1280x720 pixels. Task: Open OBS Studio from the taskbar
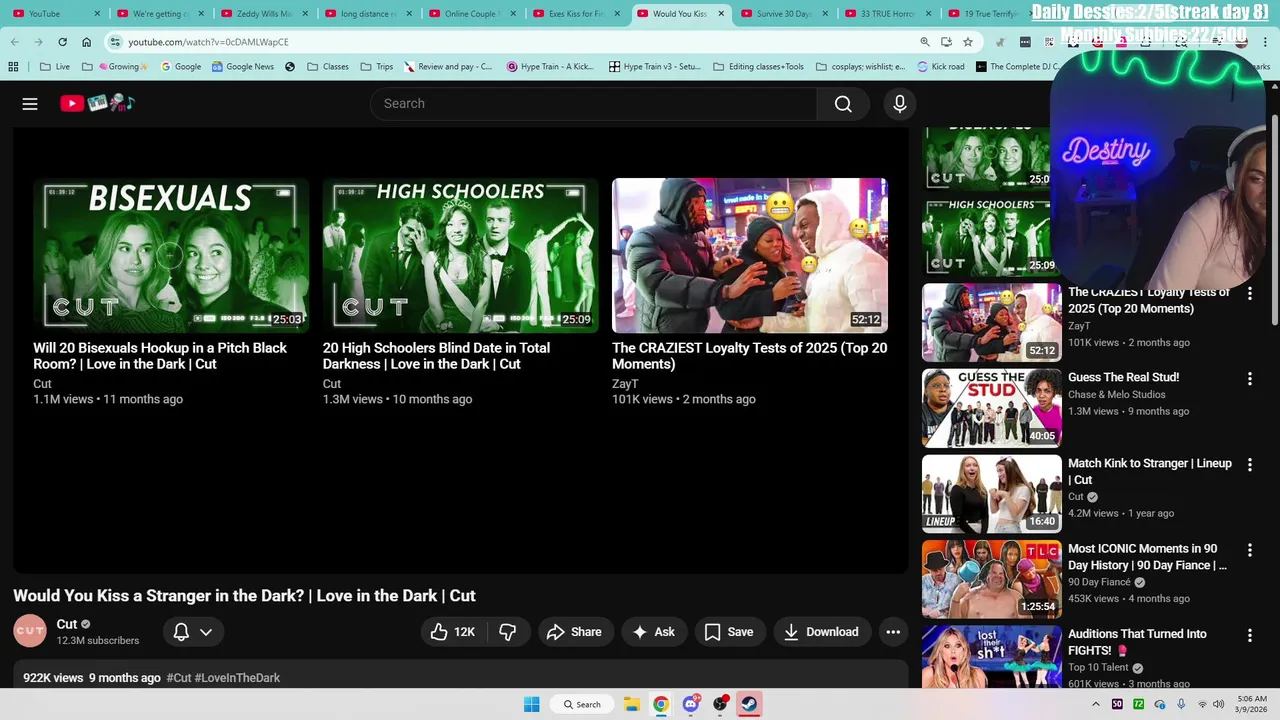click(720, 704)
